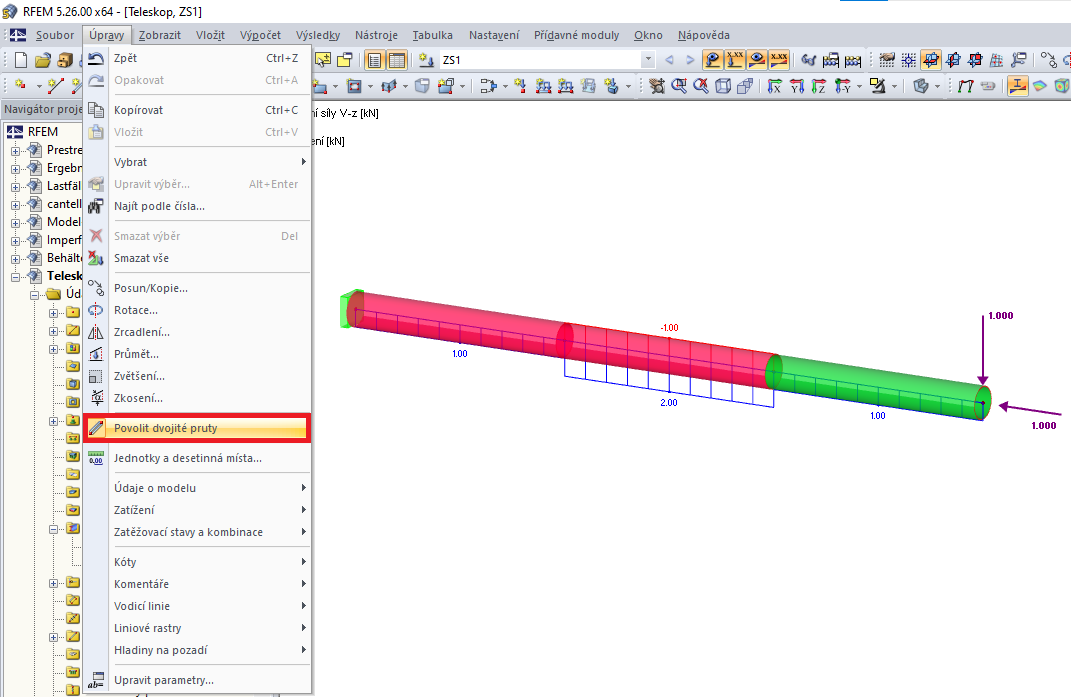Select the Behält model tree item
The image size is (1071, 697).
64,258
